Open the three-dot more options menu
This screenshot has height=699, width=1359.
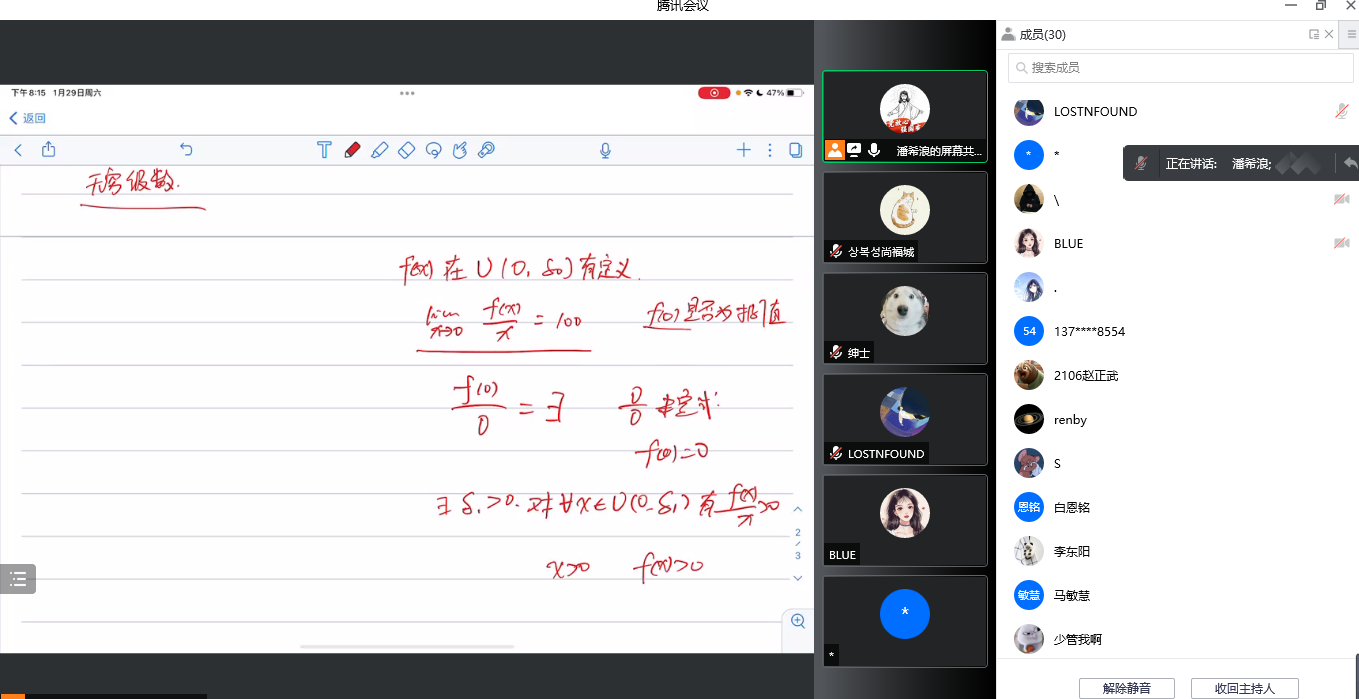click(769, 150)
